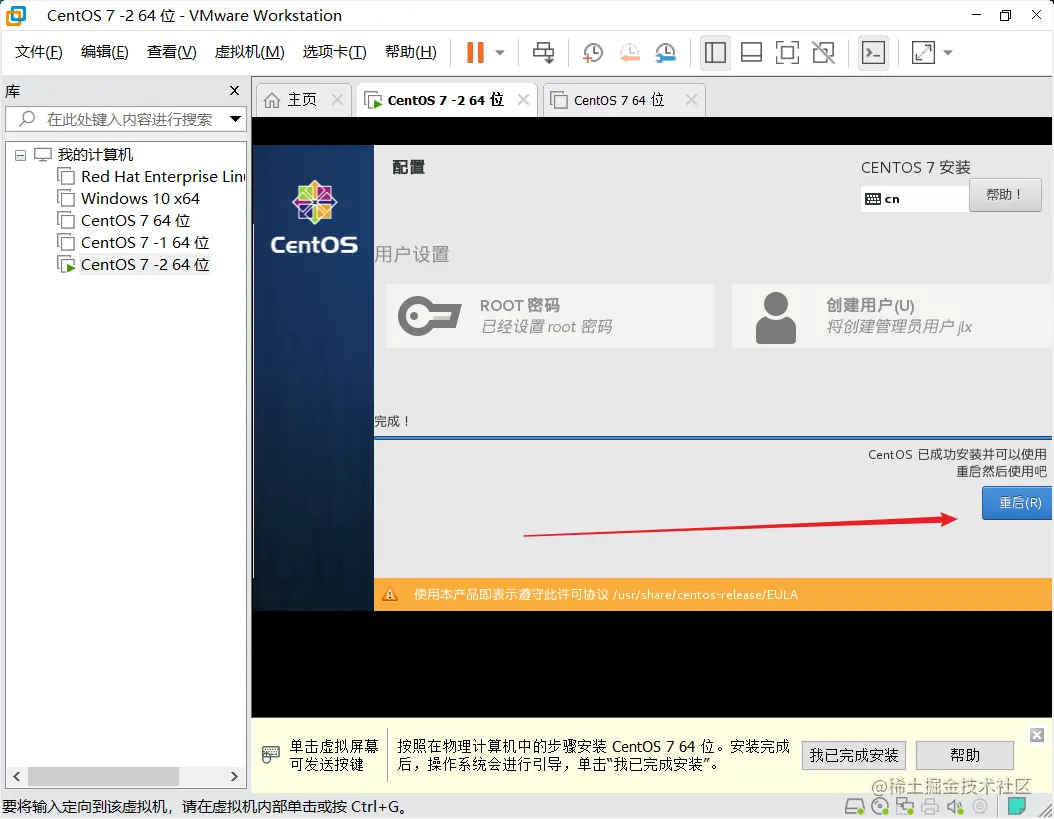Image resolution: width=1054 pixels, height=819 pixels.
Task: Send Ctrl+Alt+Del to virtual machine
Action: pos(543,52)
